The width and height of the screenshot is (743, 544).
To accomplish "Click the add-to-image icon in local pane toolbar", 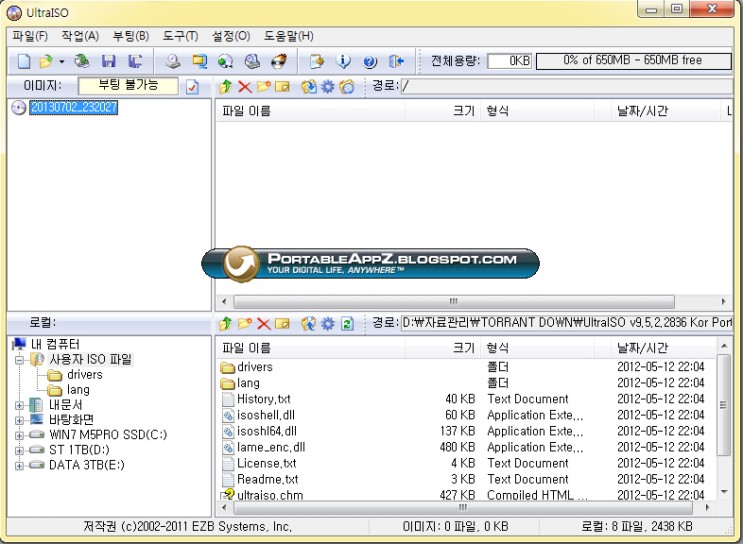I will [309, 324].
